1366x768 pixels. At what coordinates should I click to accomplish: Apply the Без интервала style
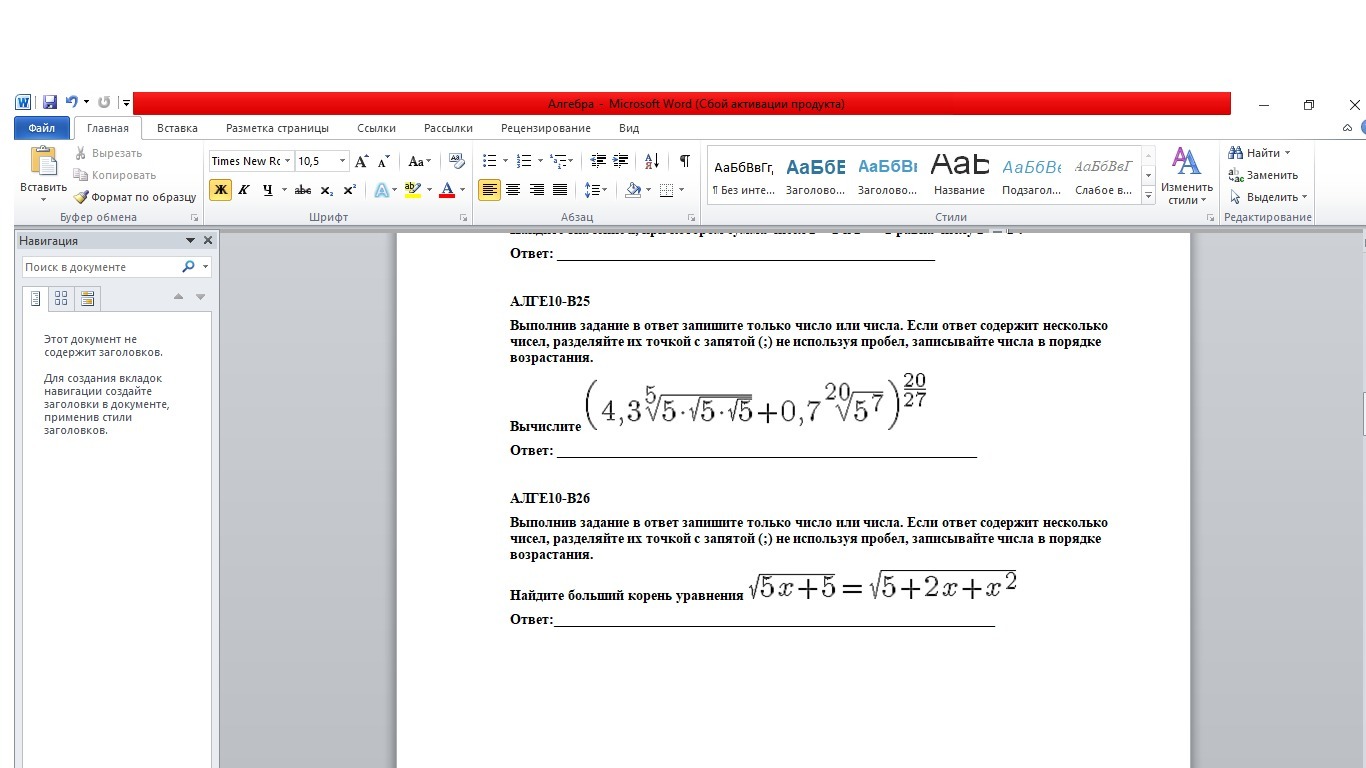click(744, 174)
